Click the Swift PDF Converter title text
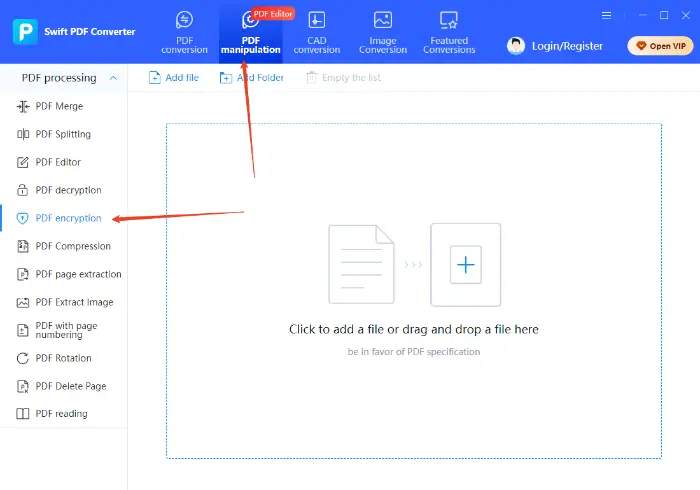 pyautogui.click(x=90, y=32)
